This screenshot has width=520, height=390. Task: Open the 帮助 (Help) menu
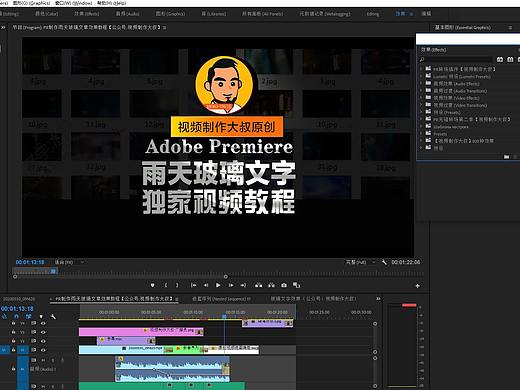point(112,3)
